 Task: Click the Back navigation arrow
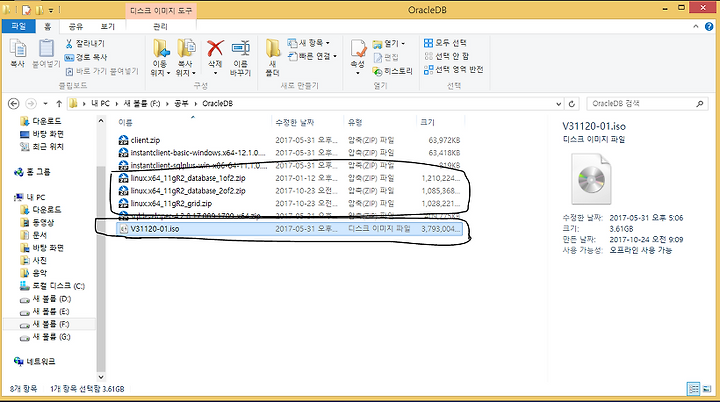point(14,104)
